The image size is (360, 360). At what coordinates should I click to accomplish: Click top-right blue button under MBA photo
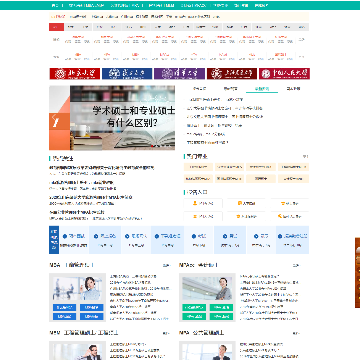[x=91, y=307]
